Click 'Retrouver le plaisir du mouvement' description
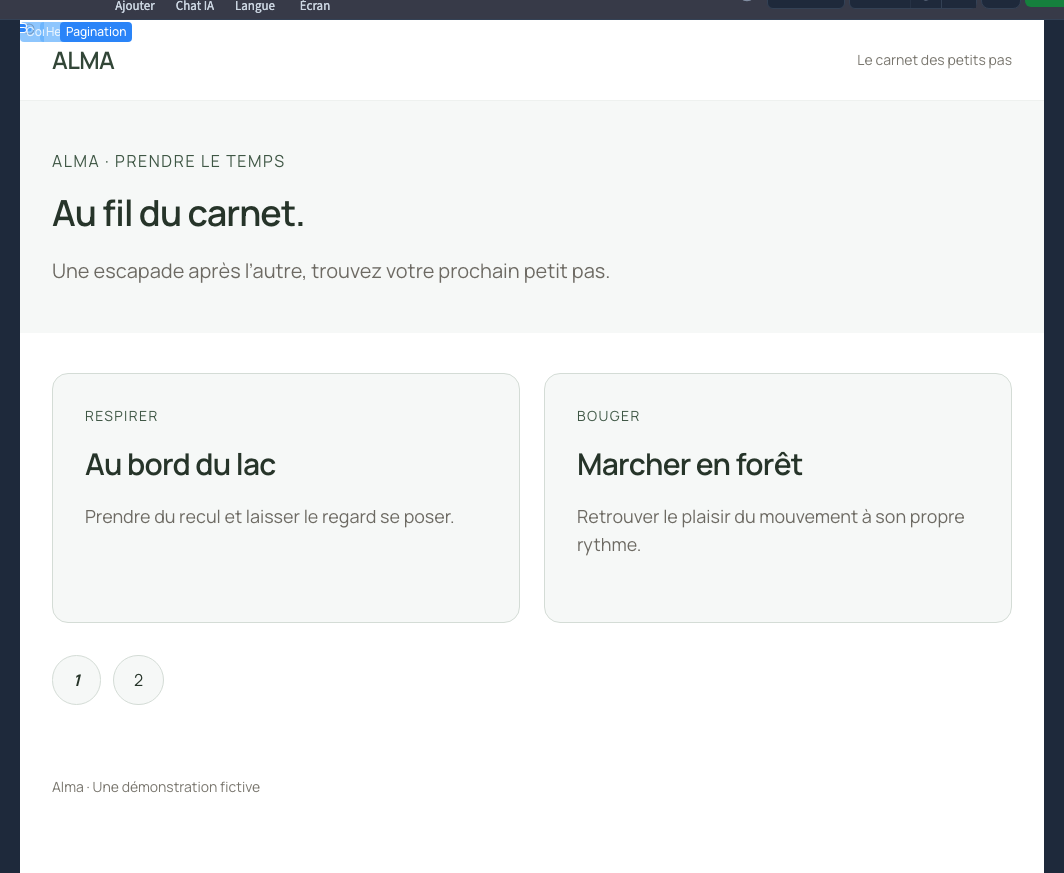This screenshot has height=873, width=1064. click(x=770, y=530)
